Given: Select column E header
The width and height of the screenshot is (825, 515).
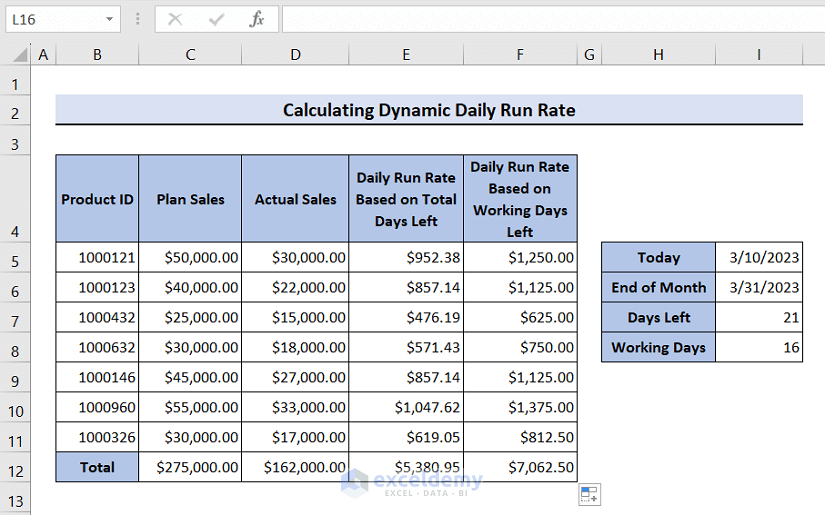Looking at the screenshot, I should coord(406,54).
